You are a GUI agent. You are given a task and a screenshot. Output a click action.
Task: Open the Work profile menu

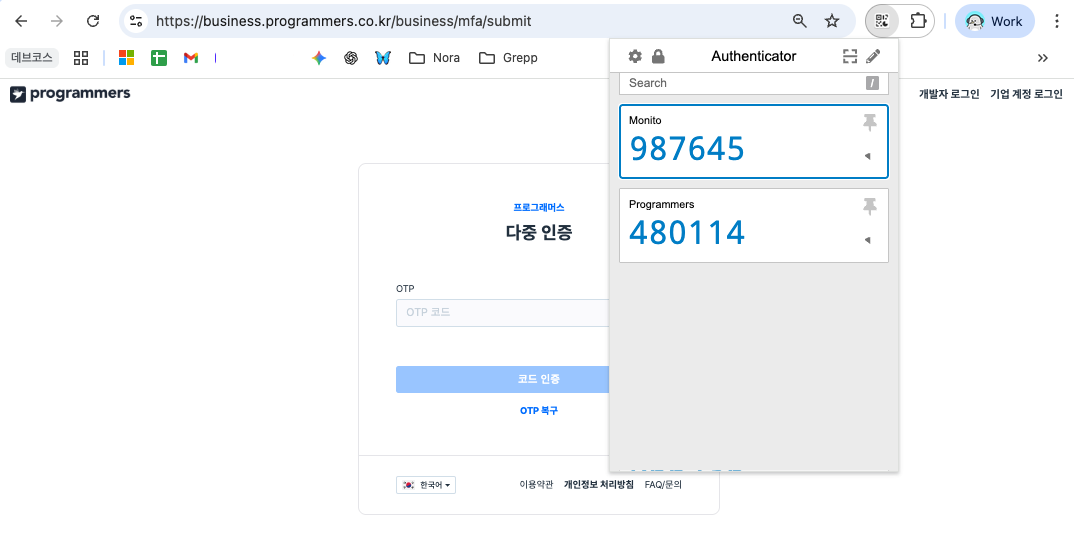(x=995, y=21)
